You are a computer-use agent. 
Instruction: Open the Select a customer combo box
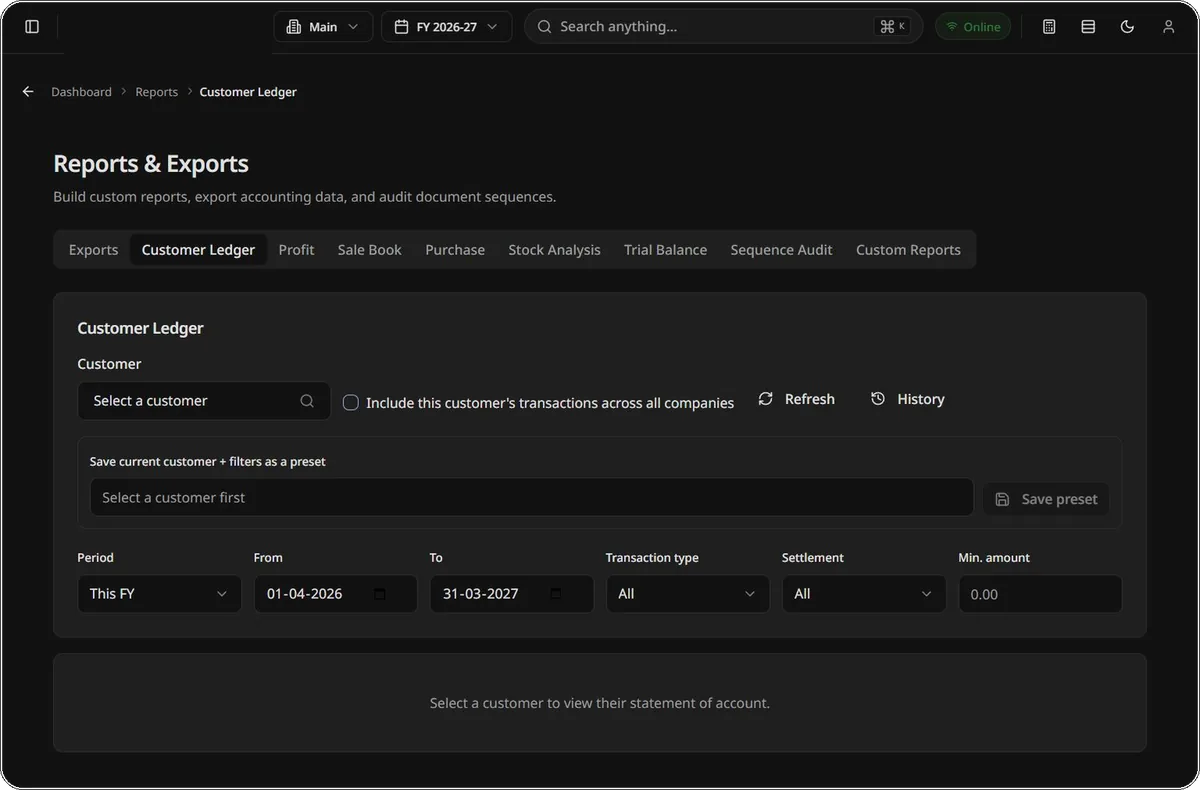pos(204,401)
